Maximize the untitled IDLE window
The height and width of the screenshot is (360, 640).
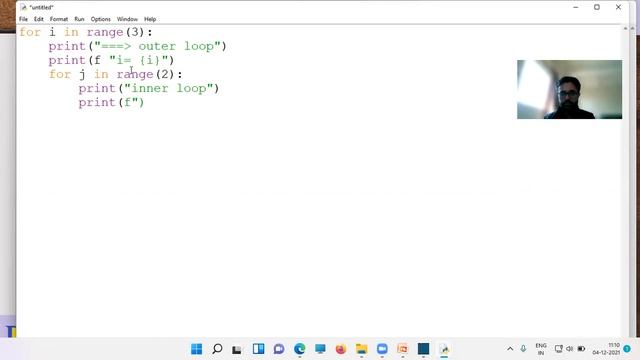click(597, 7)
